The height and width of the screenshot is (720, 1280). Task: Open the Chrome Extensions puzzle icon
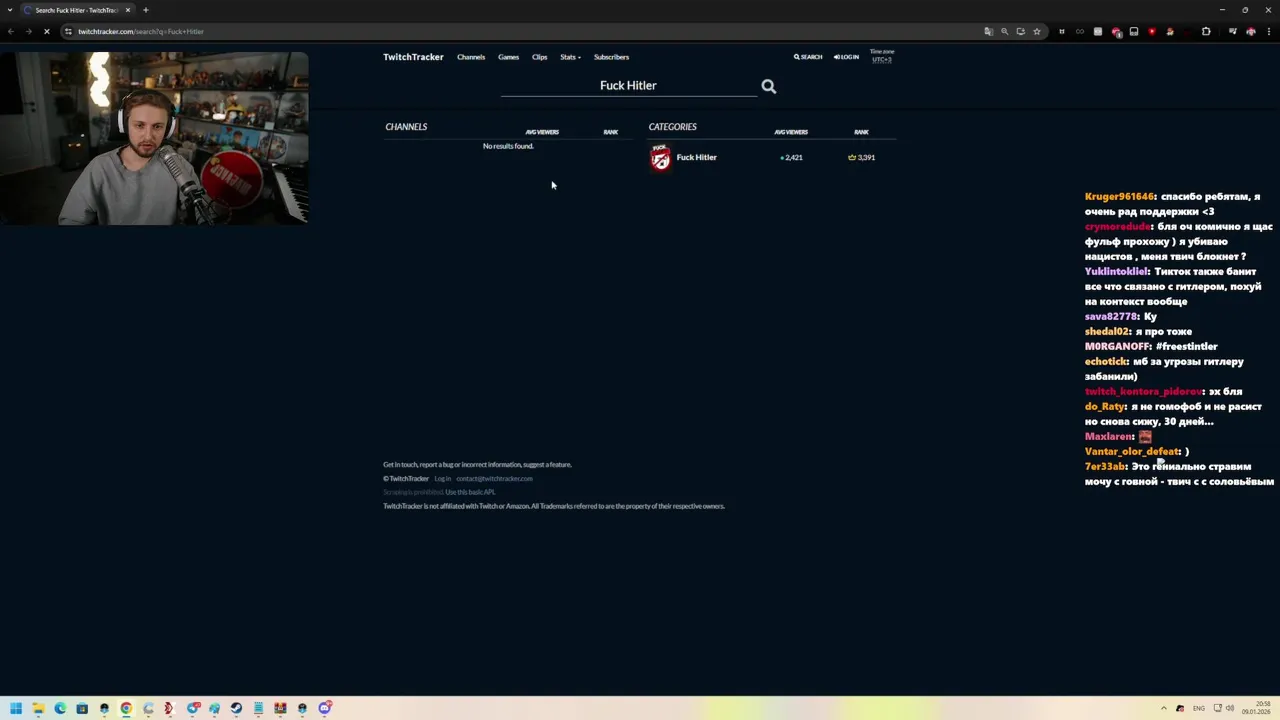point(1206,31)
